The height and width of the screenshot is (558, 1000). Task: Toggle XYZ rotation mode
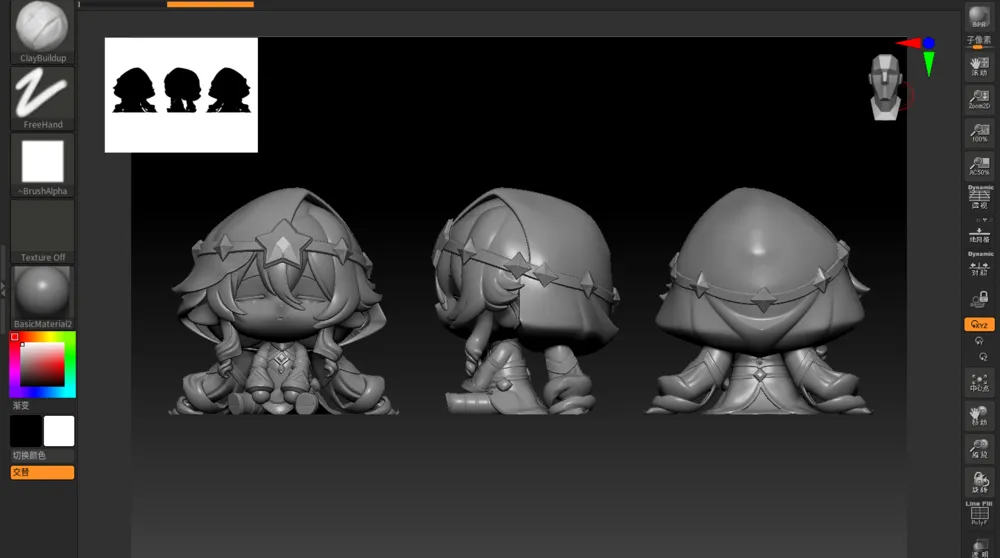pyautogui.click(x=979, y=325)
